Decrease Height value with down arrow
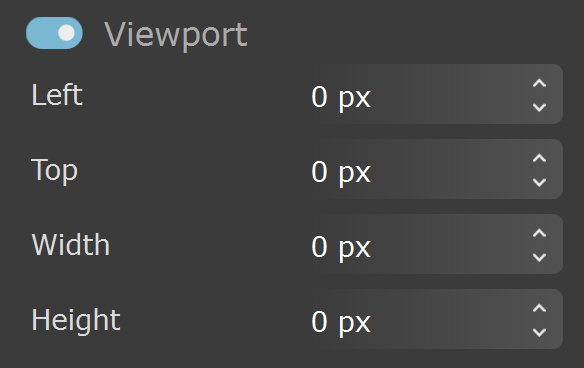 point(539,332)
